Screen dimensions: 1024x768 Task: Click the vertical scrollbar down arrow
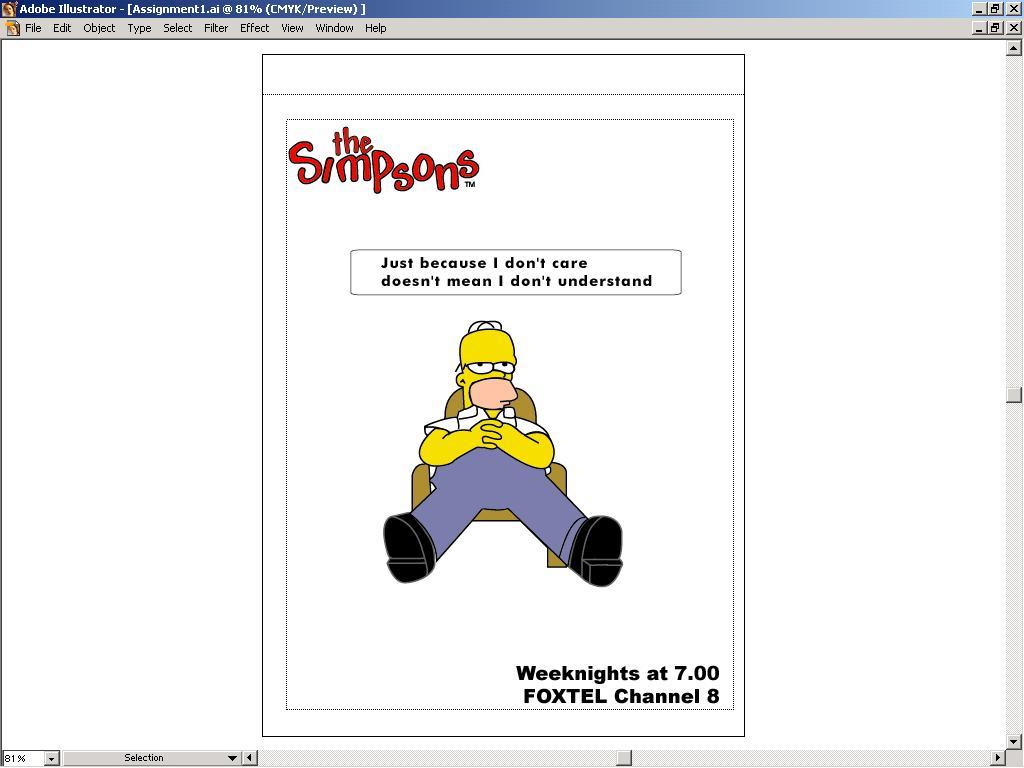click(x=1014, y=742)
